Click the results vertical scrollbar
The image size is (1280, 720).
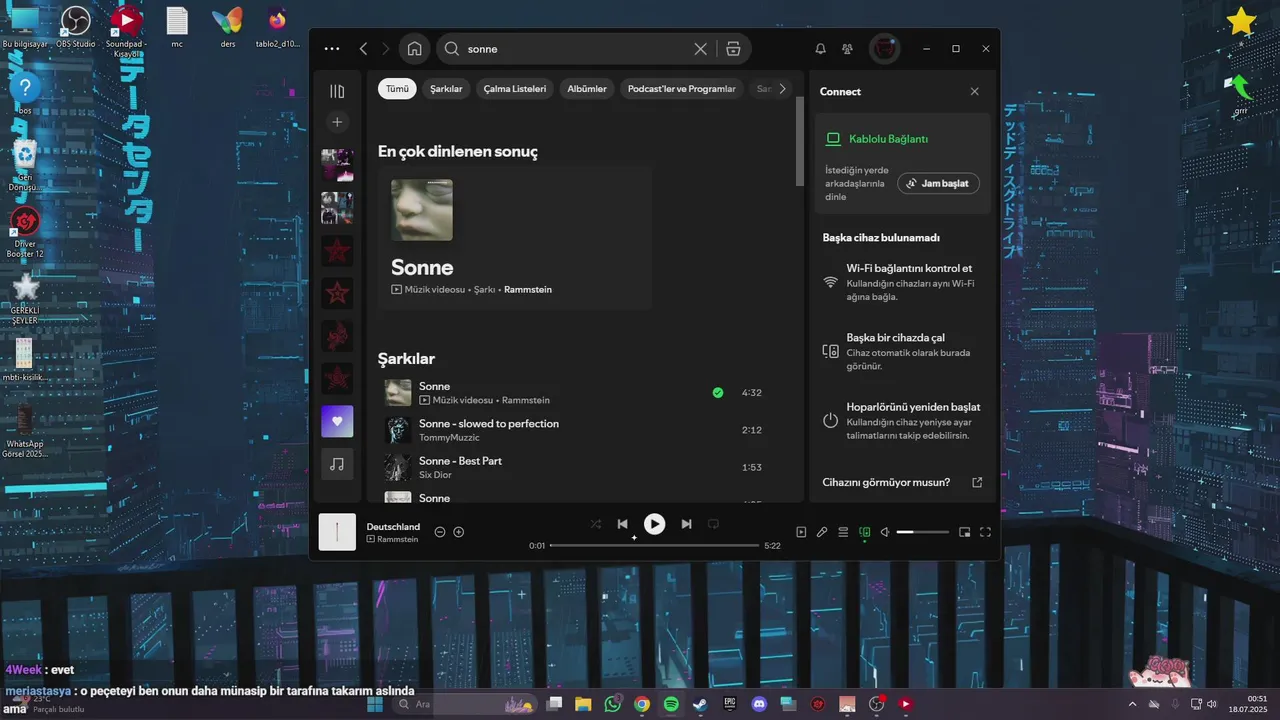click(x=800, y=142)
